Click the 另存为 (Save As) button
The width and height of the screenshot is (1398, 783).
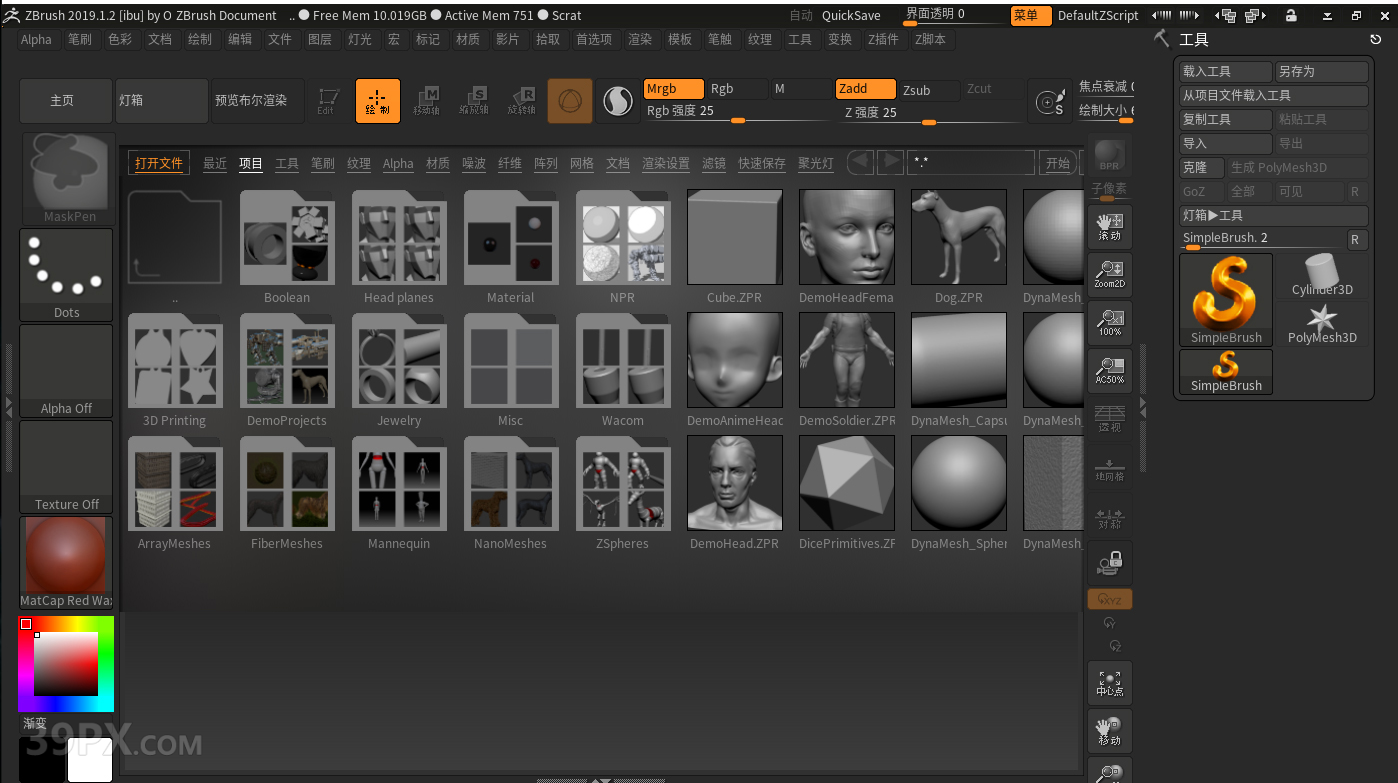point(1322,72)
